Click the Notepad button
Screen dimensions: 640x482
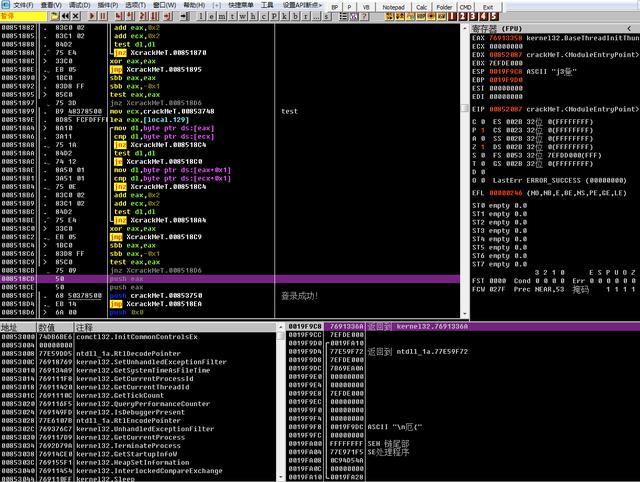[x=393, y=7]
